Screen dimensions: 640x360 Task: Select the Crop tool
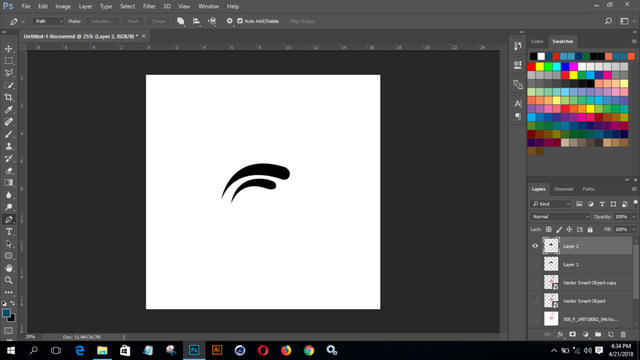click(9, 97)
